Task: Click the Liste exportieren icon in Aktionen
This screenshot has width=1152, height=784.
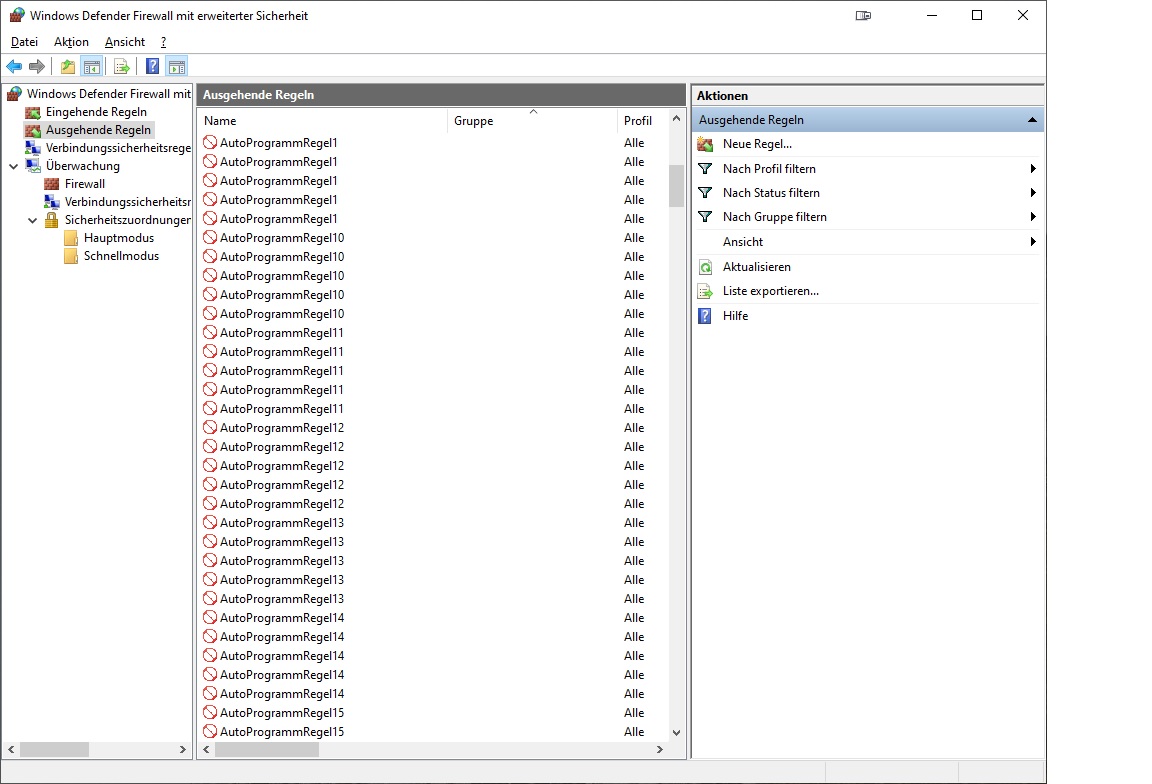Action: click(x=705, y=292)
